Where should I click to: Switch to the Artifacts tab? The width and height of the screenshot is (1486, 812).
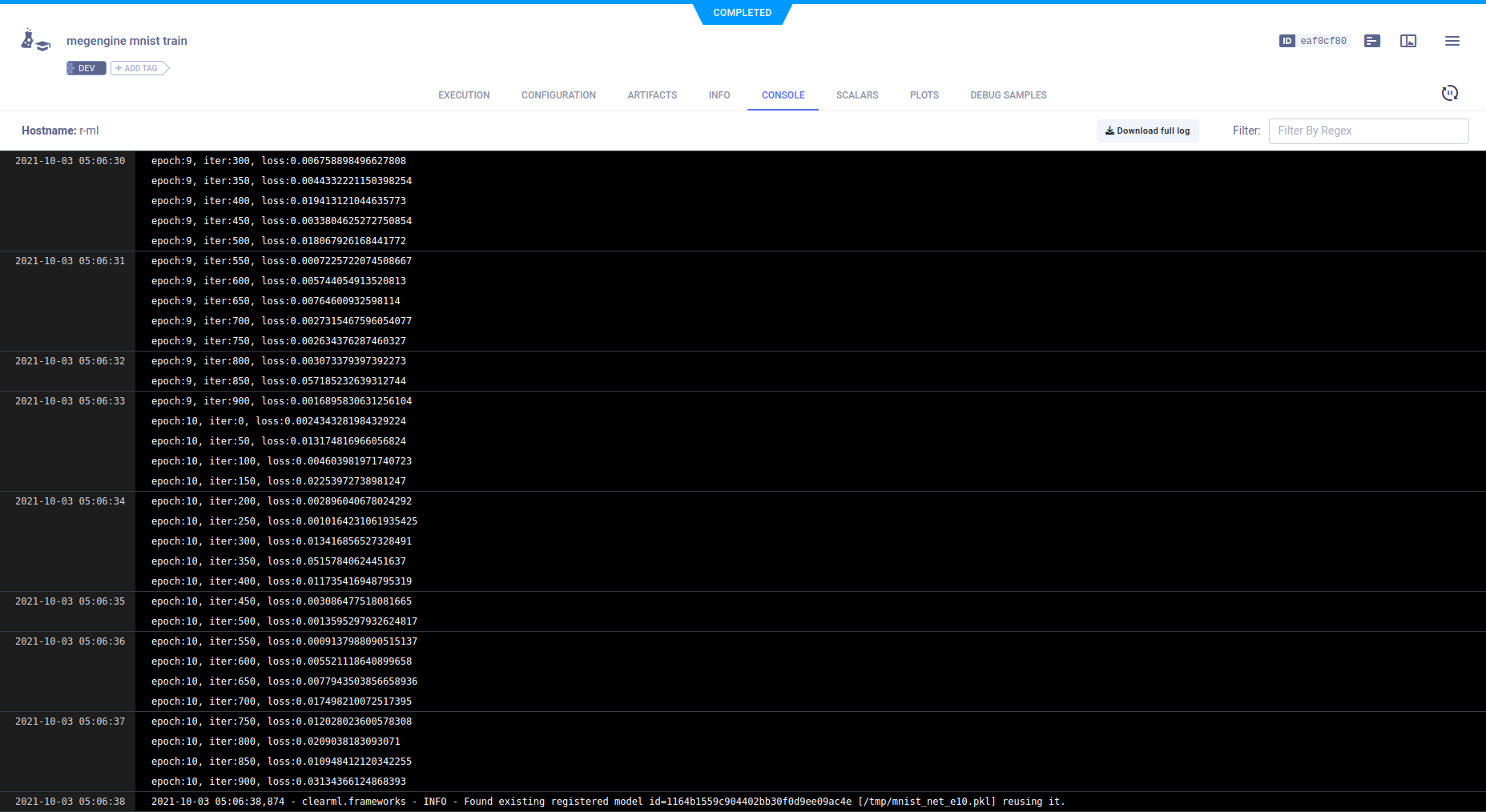coord(652,95)
